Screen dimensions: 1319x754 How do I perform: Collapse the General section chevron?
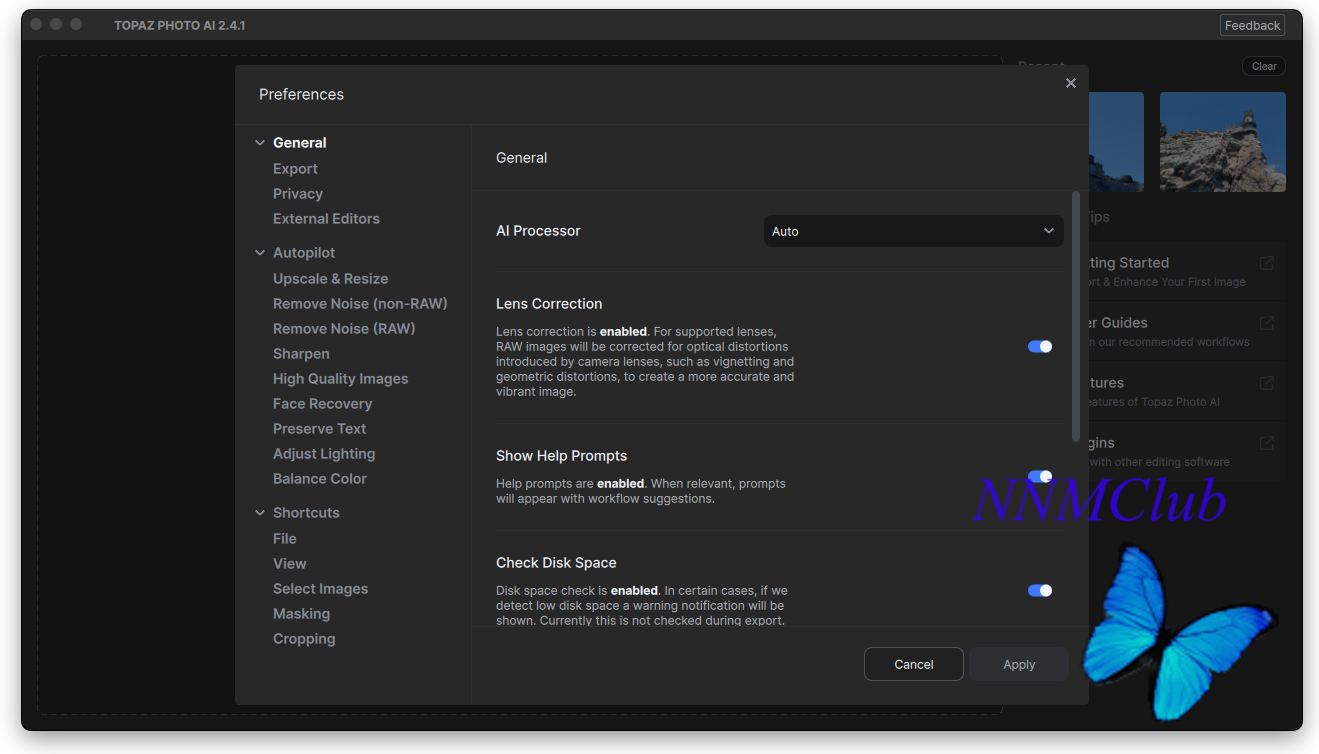[x=260, y=143]
